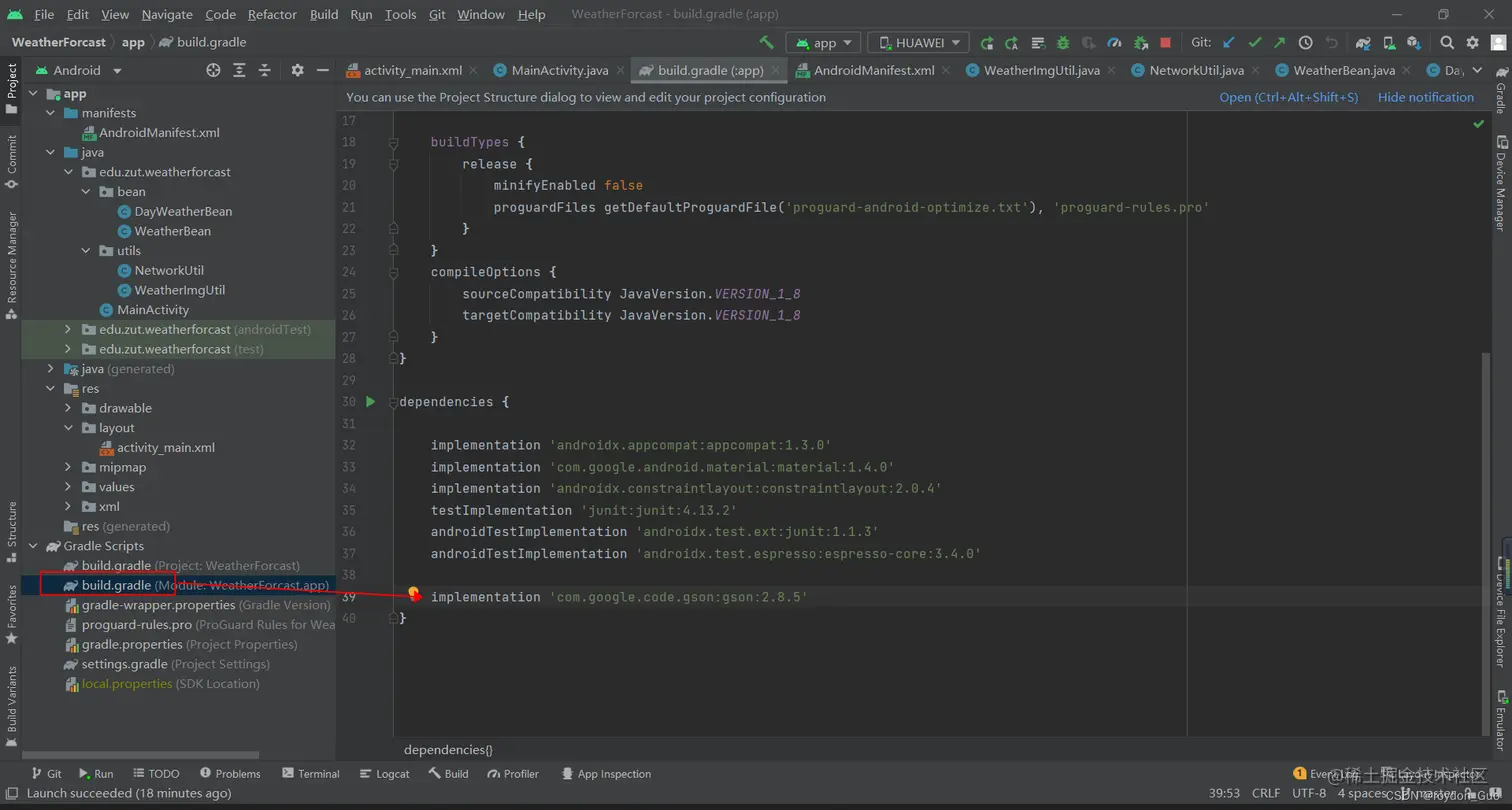Toggle the Resource Manager side tab
The height and width of the screenshot is (810, 1512).
coord(11,264)
